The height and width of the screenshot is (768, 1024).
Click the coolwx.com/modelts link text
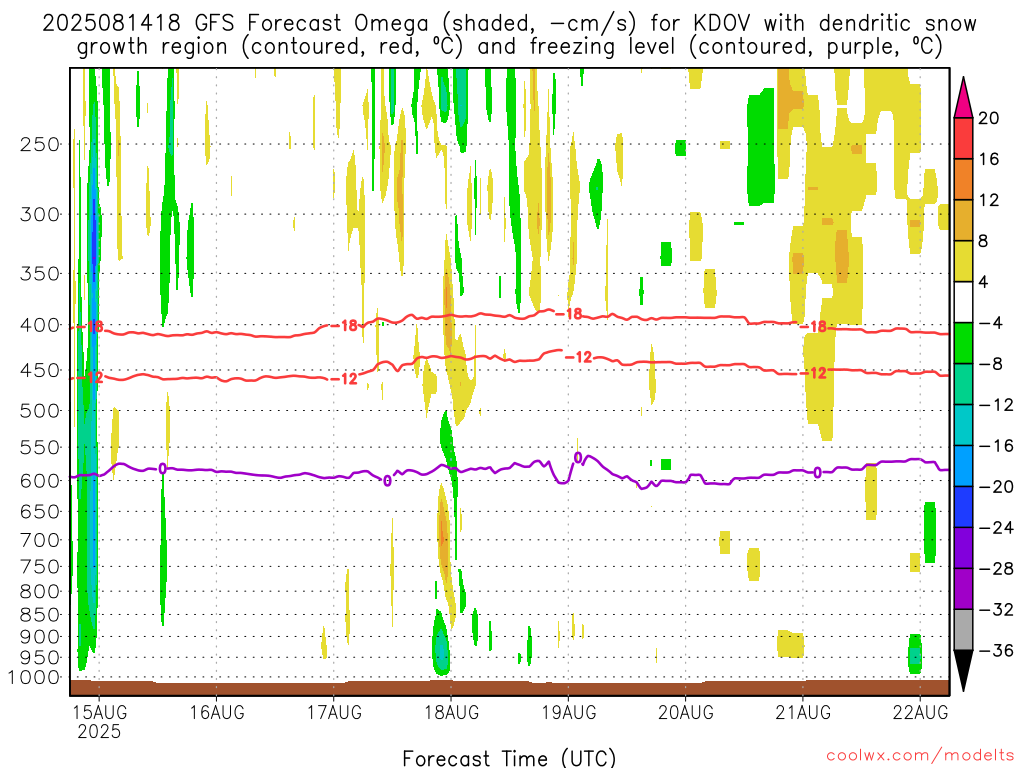point(920,756)
